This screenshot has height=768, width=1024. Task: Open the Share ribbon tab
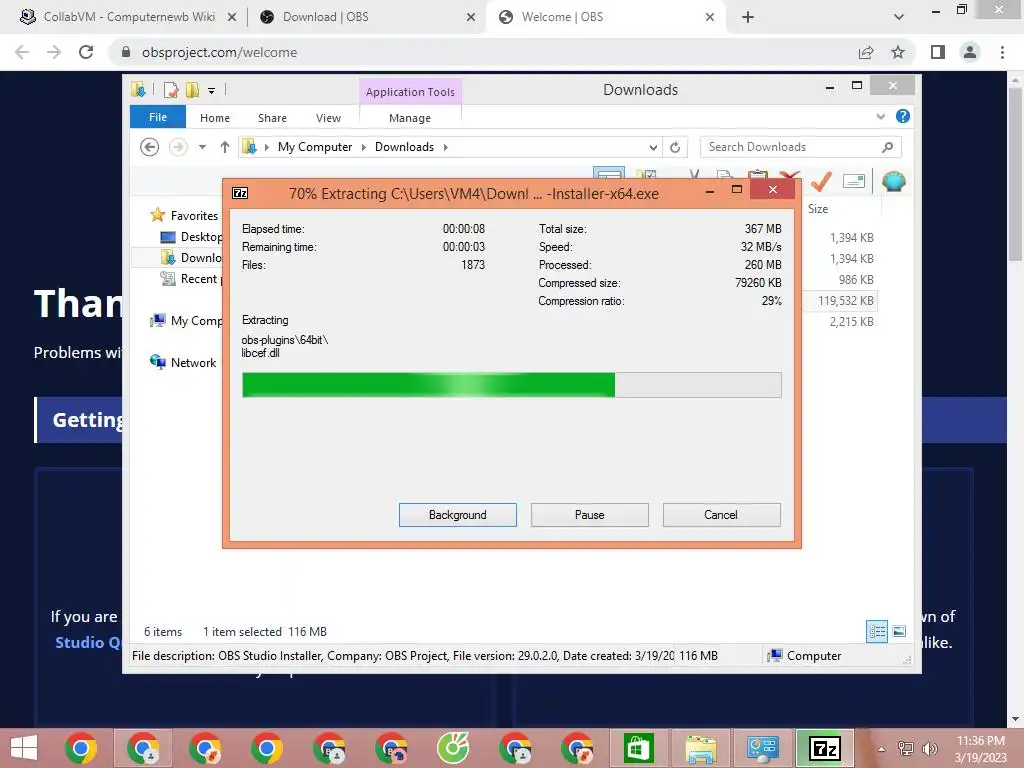point(272,118)
